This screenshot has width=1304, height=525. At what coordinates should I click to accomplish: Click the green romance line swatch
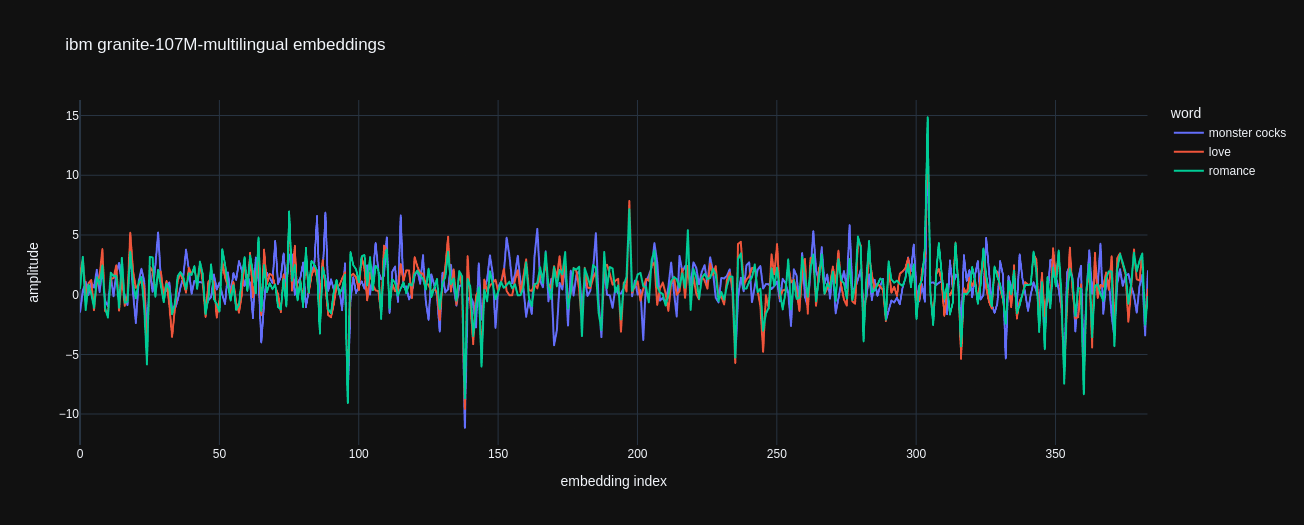tap(1188, 171)
